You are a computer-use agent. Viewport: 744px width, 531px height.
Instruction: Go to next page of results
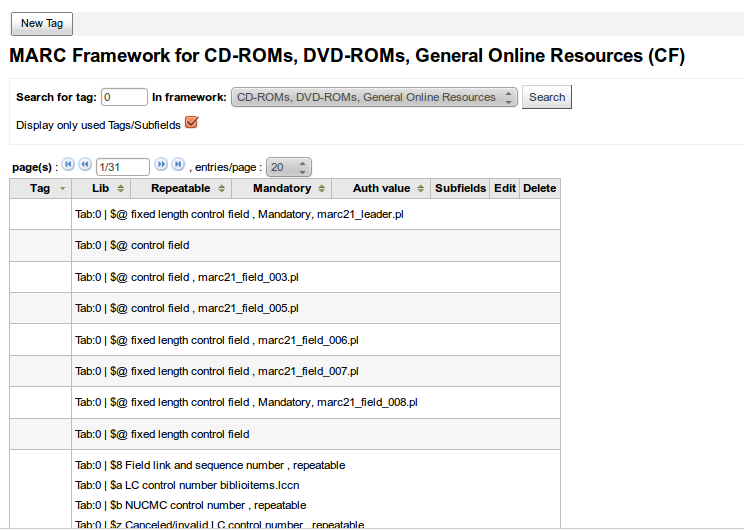161,164
